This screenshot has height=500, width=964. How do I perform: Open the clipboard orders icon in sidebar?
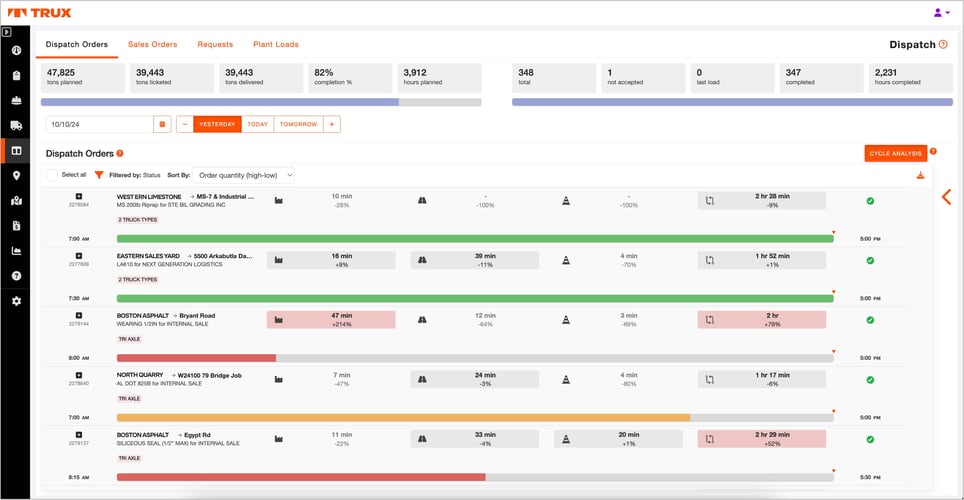click(x=17, y=76)
